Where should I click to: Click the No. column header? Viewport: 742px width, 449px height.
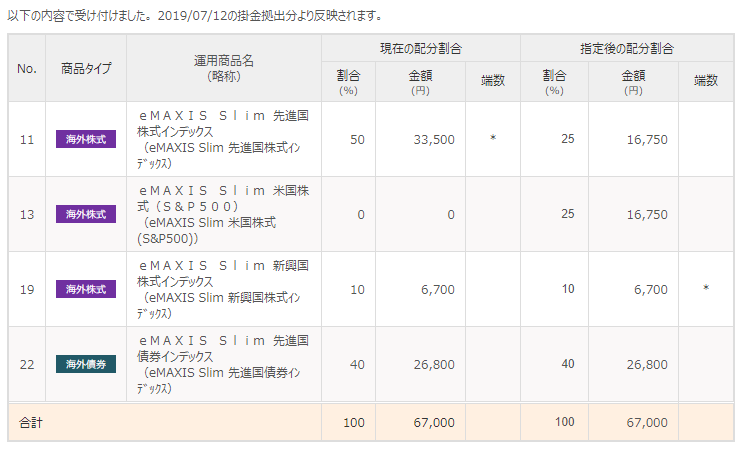pos(26,69)
